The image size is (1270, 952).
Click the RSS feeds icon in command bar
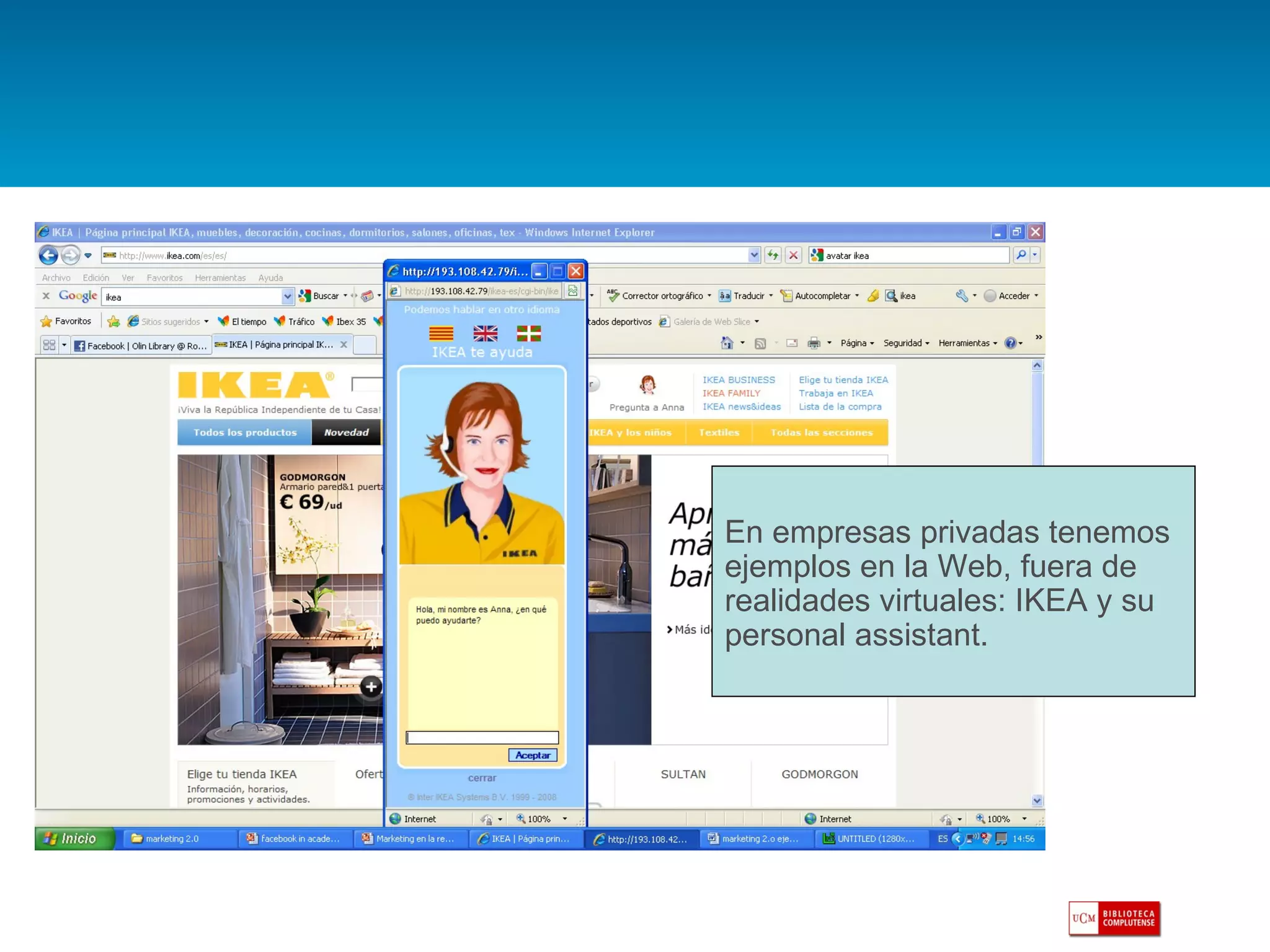(760, 343)
